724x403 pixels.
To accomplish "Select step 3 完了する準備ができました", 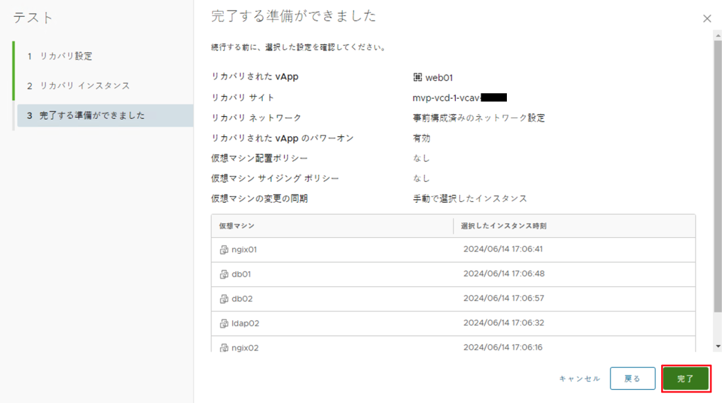I will [x=105, y=115].
